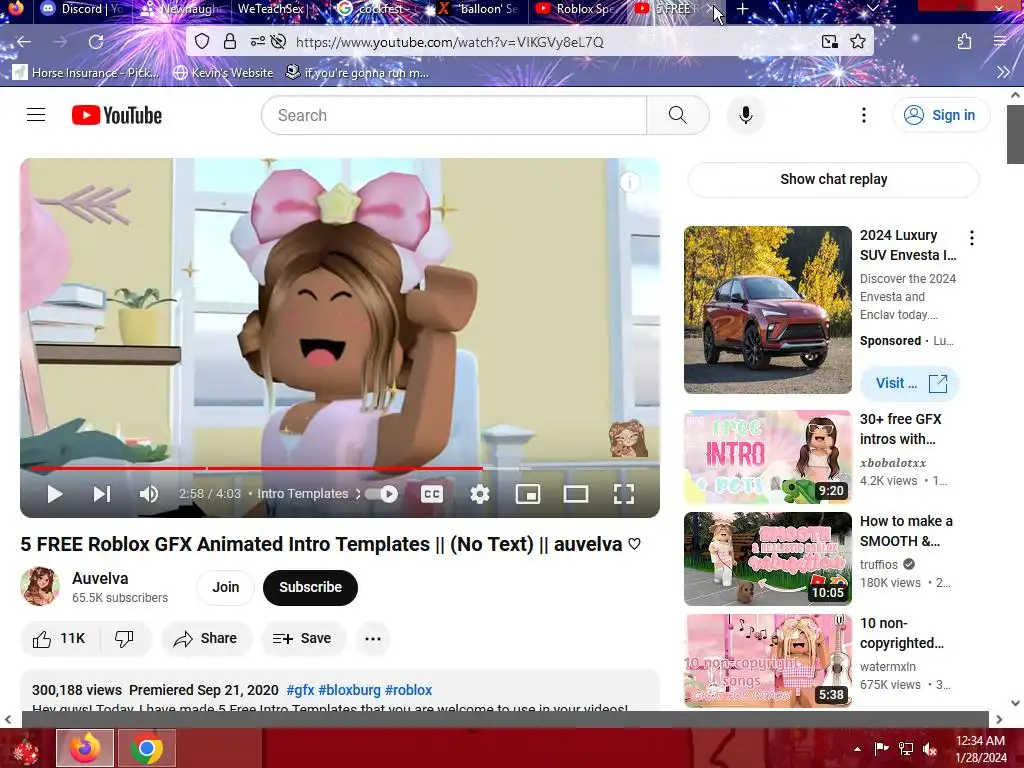This screenshot has height=768, width=1024.
Task: Show video info card icon
Action: click(630, 182)
